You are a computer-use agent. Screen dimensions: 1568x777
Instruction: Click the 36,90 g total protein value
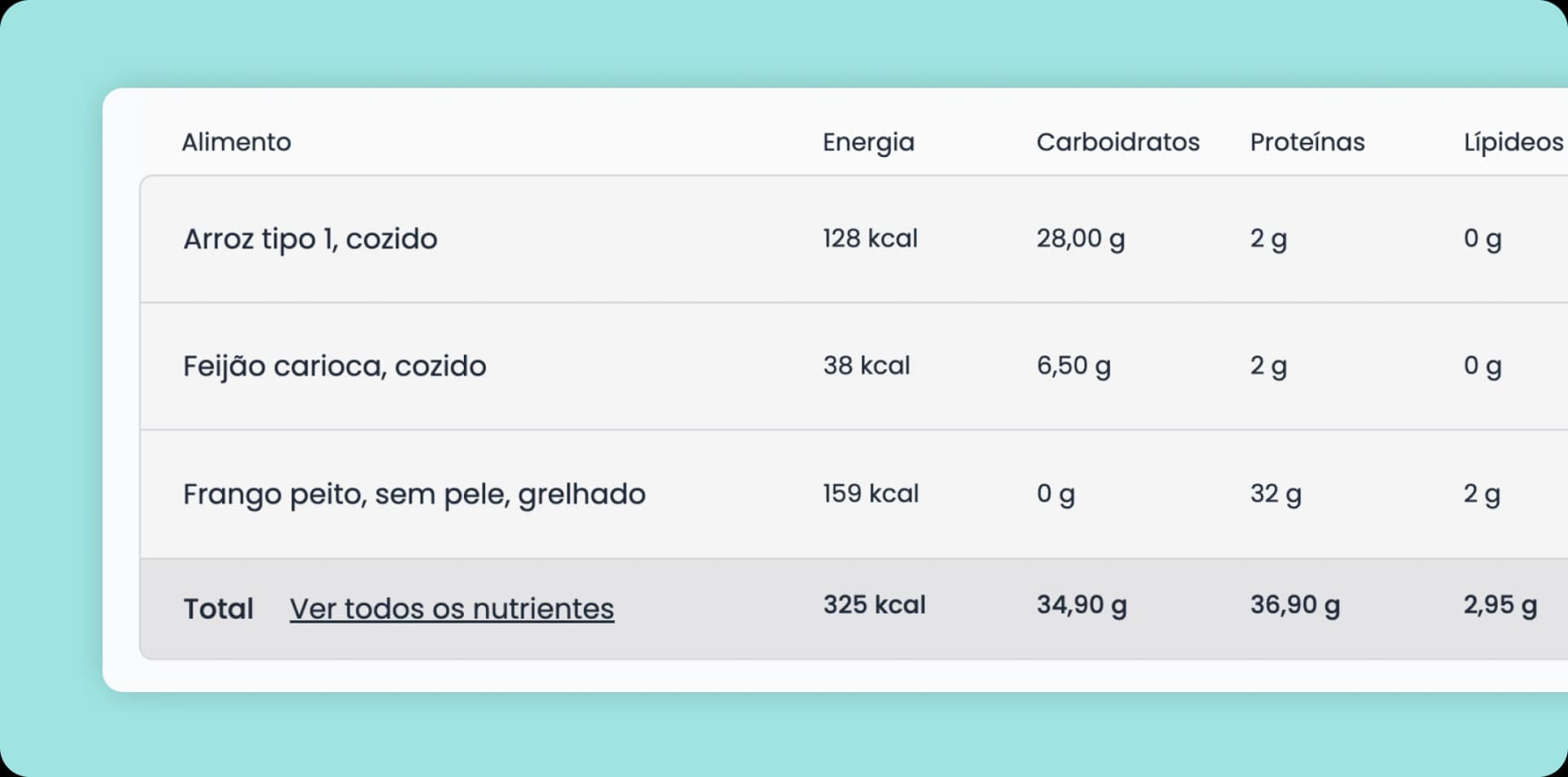coord(1294,605)
